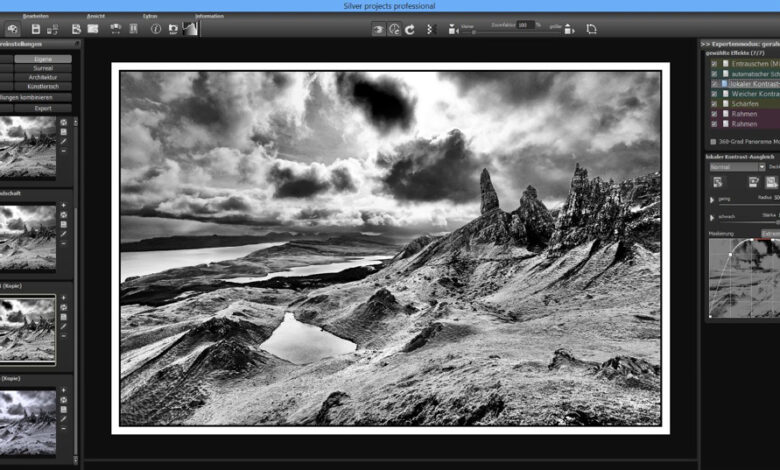Select the Architektur preset category
780x470 pixels.
pos(43,77)
